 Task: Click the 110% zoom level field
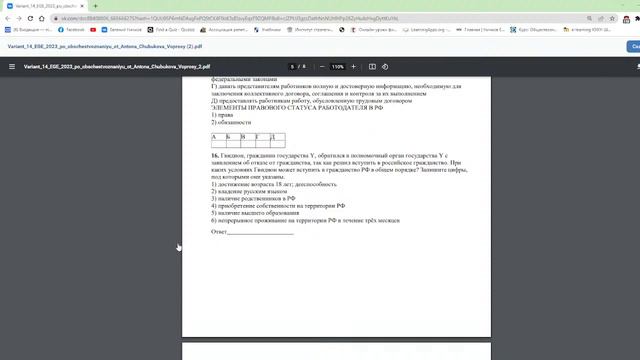click(x=338, y=67)
